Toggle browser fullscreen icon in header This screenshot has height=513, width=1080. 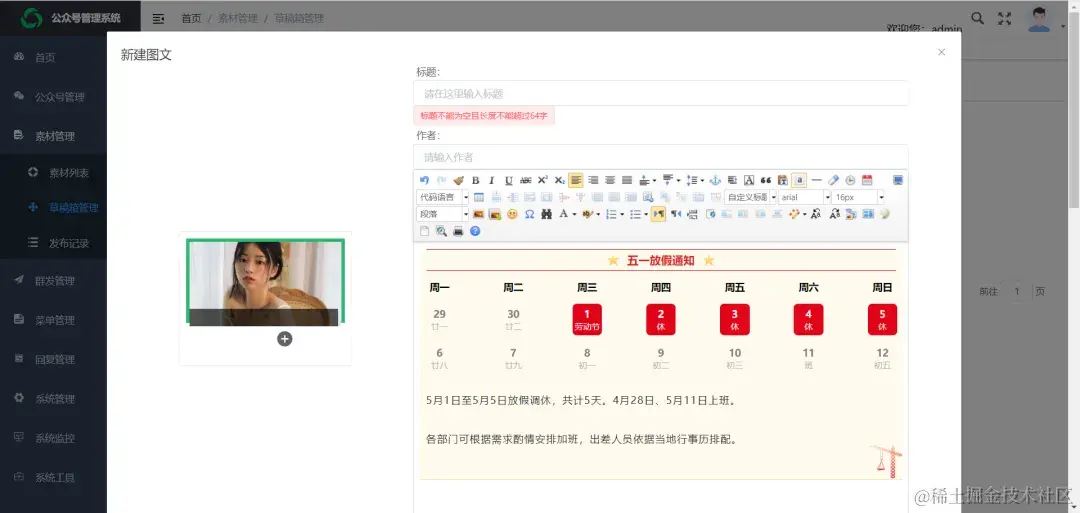[x=1005, y=19]
